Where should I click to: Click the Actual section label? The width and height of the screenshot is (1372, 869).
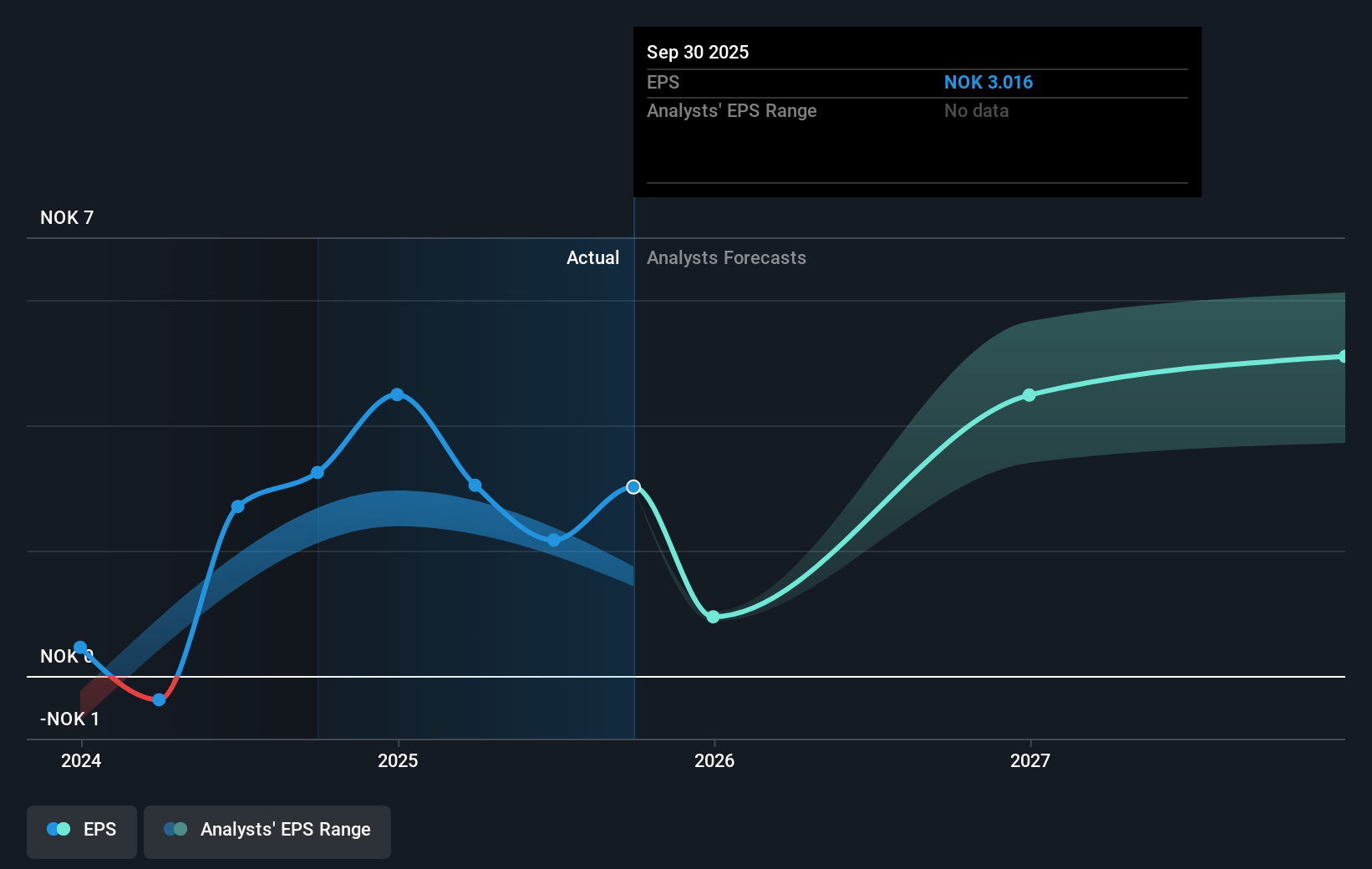(593, 257)
